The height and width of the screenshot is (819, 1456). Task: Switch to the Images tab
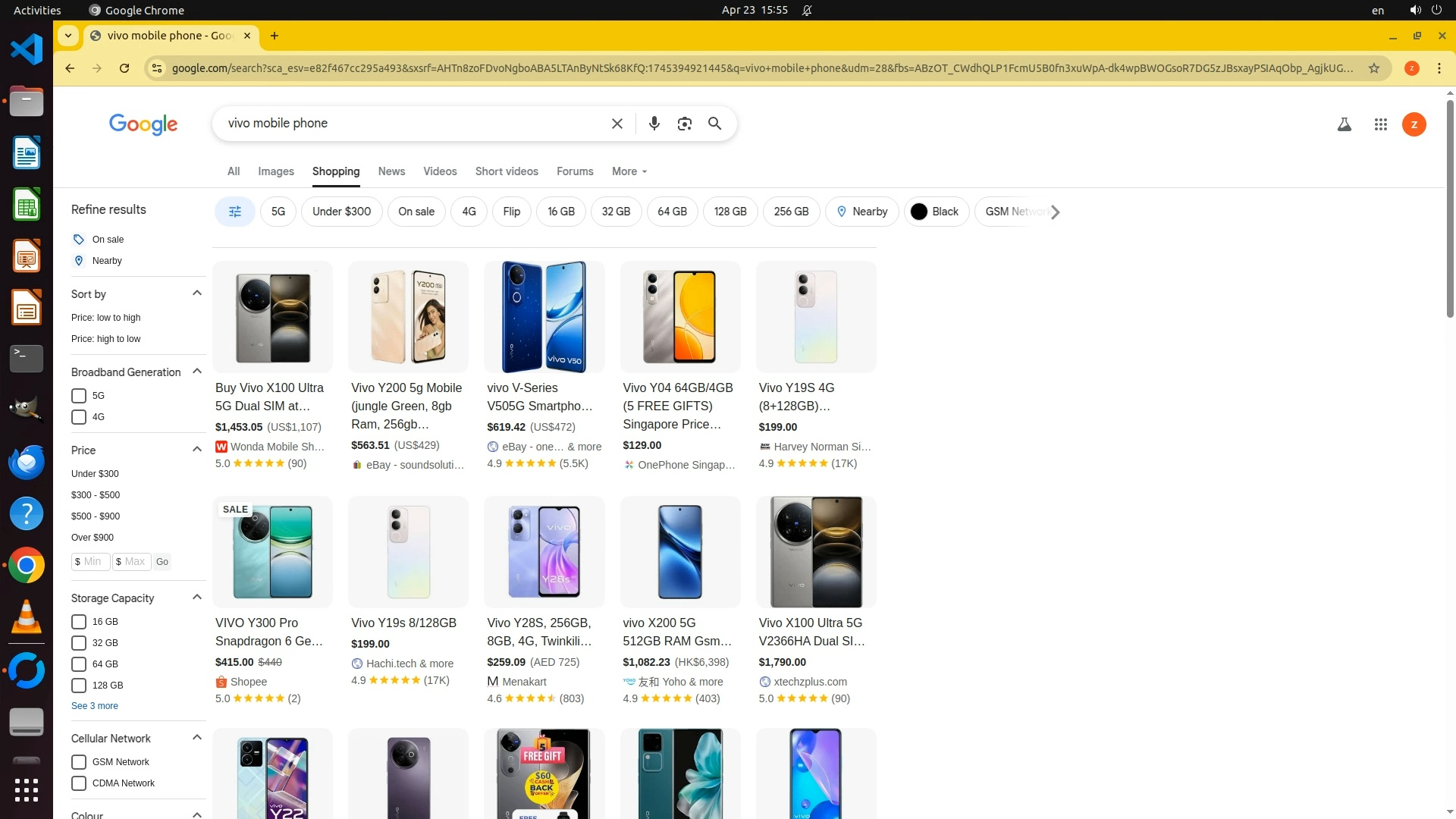(275, 171)
